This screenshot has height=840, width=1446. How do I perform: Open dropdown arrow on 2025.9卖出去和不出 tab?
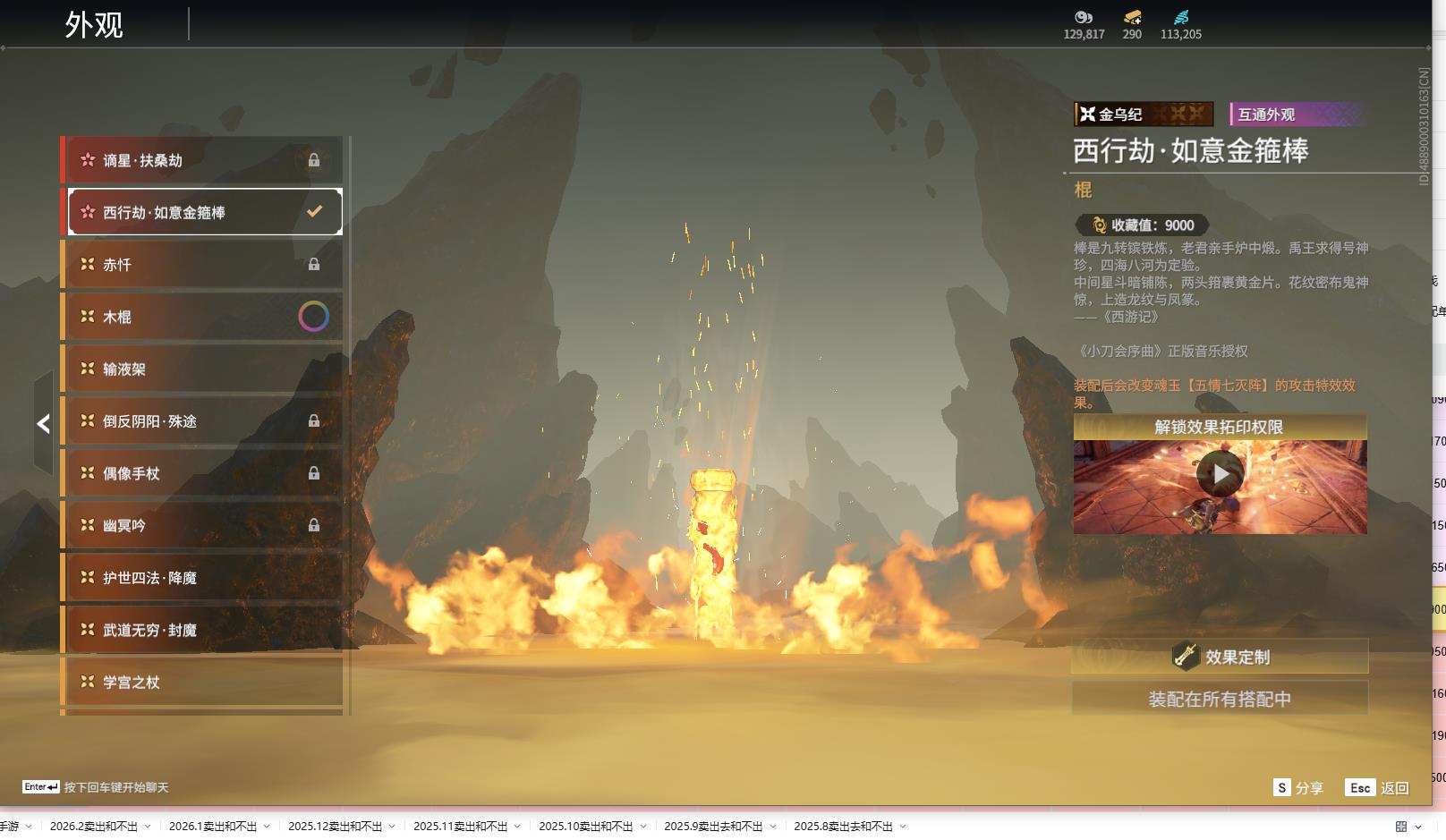(x=773, y=827)
